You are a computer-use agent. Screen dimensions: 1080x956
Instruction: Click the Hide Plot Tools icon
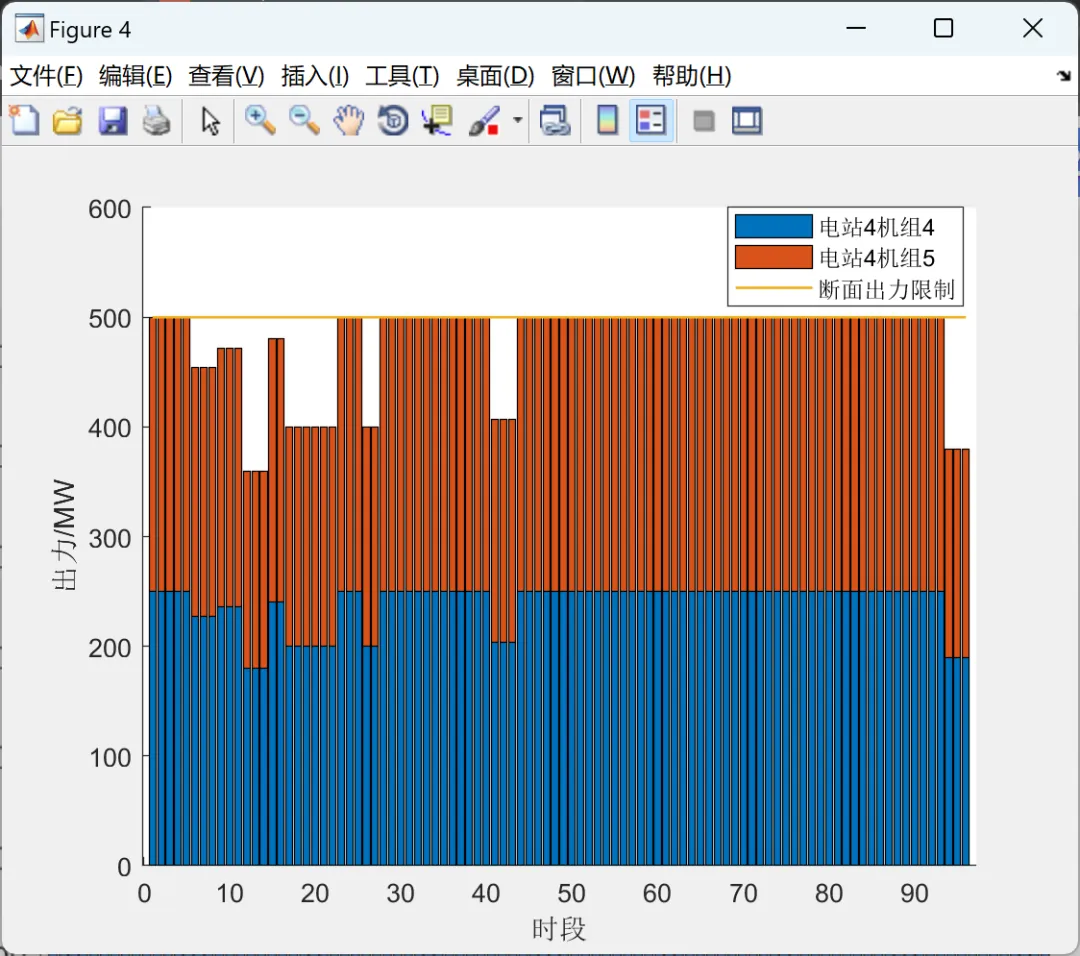(703, 121)
